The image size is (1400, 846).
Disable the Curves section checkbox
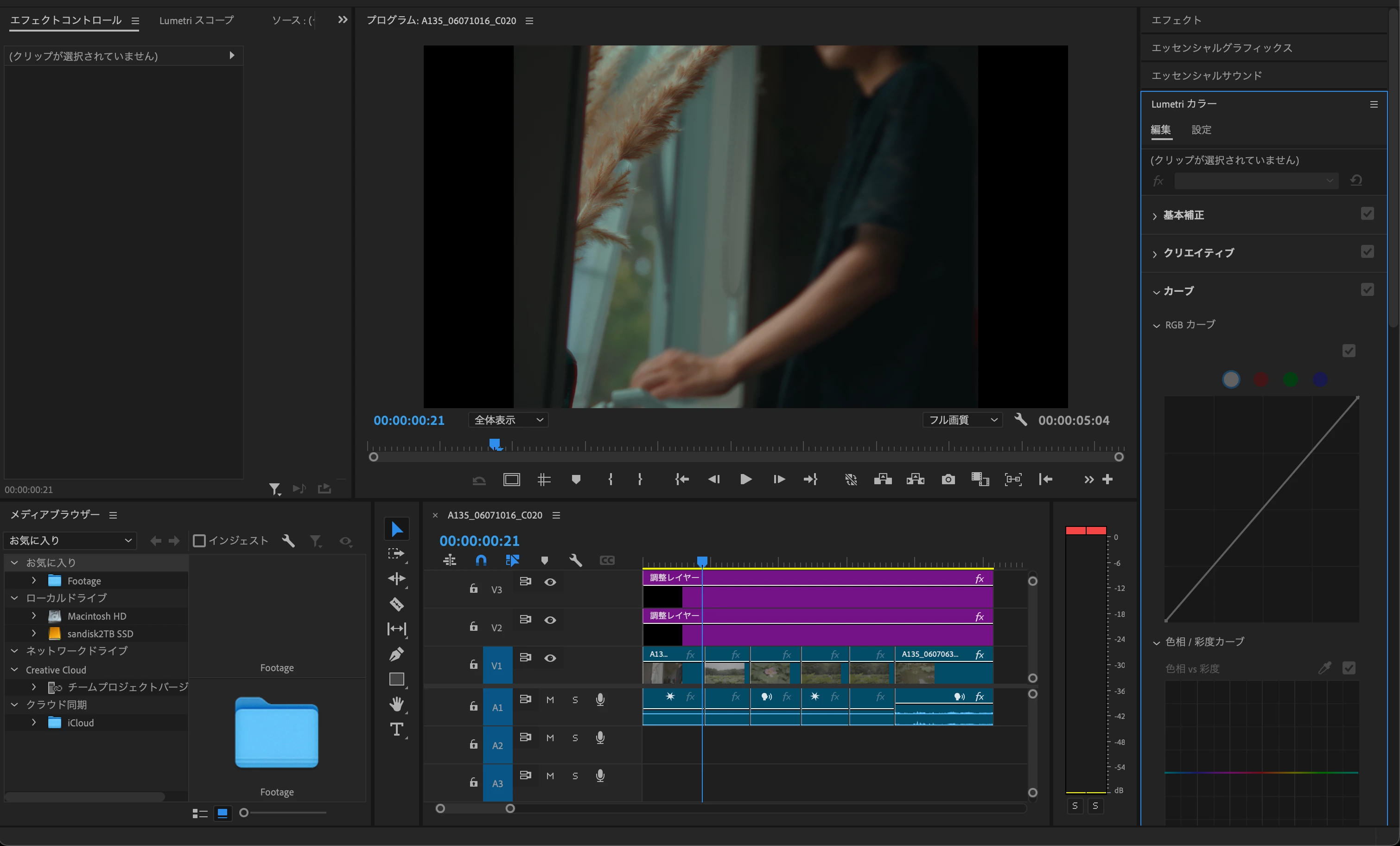click(x=1367, y=290)
